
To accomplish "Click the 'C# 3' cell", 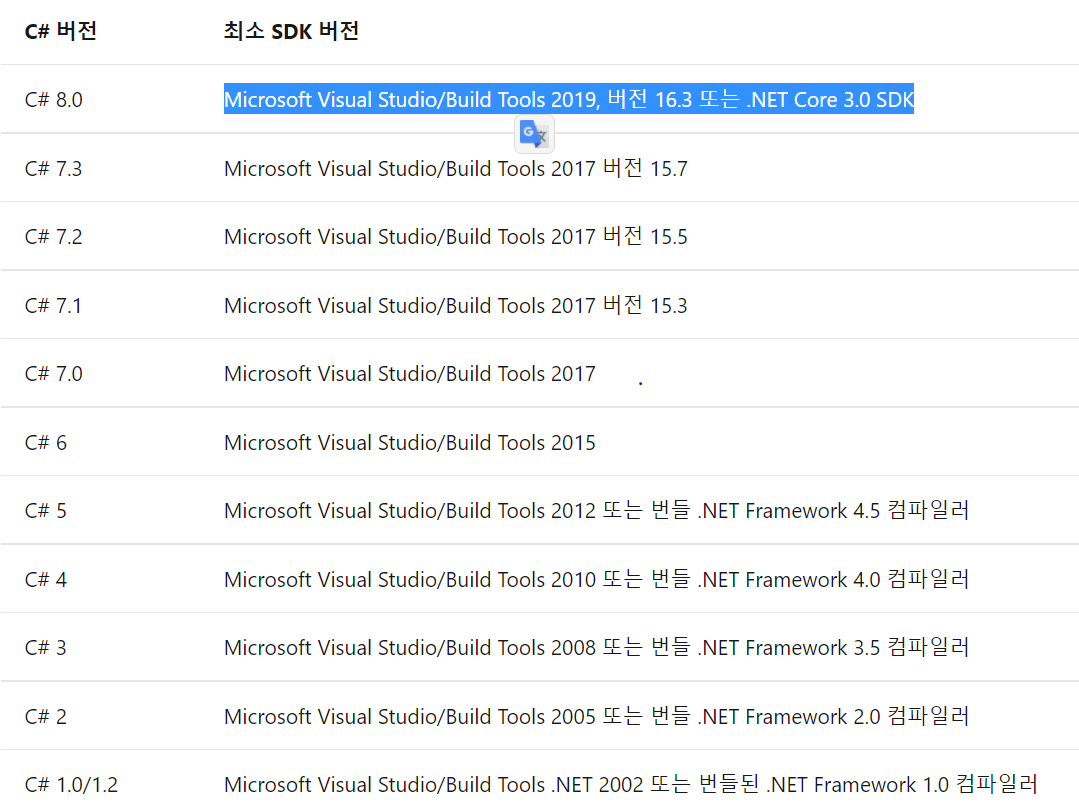I will (45, 648).
